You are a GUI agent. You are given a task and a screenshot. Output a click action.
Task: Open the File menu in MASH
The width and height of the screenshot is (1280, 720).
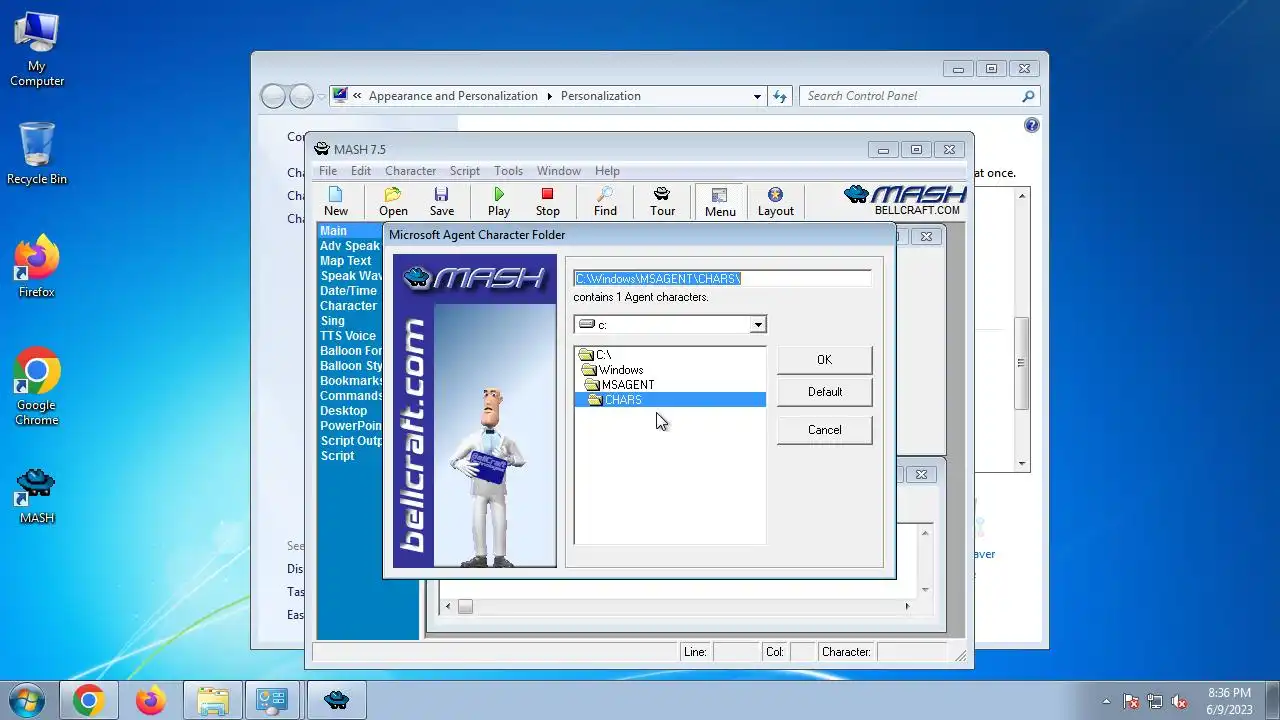click(x=328, y=171)
